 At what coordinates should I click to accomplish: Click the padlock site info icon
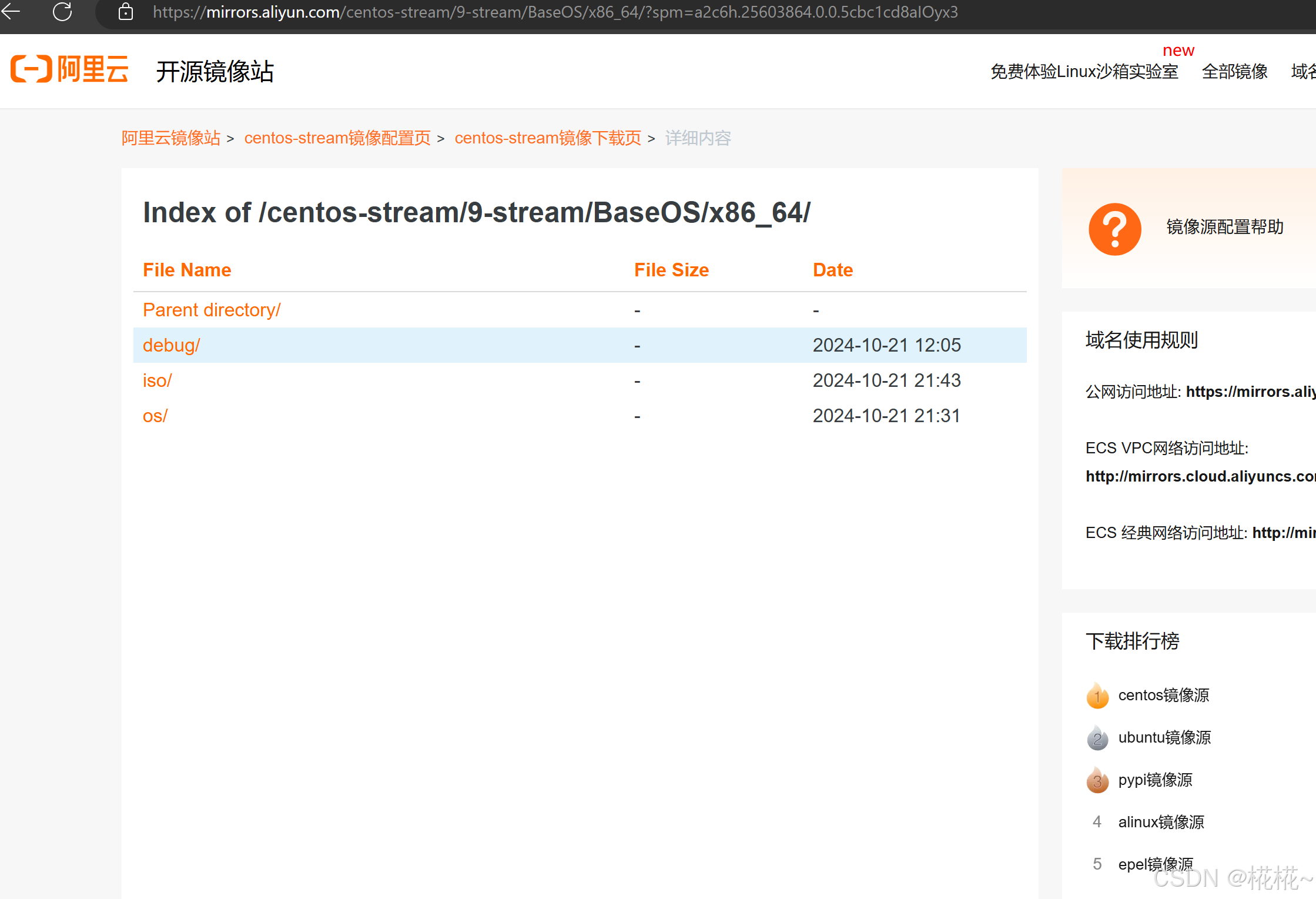[125, 12]
